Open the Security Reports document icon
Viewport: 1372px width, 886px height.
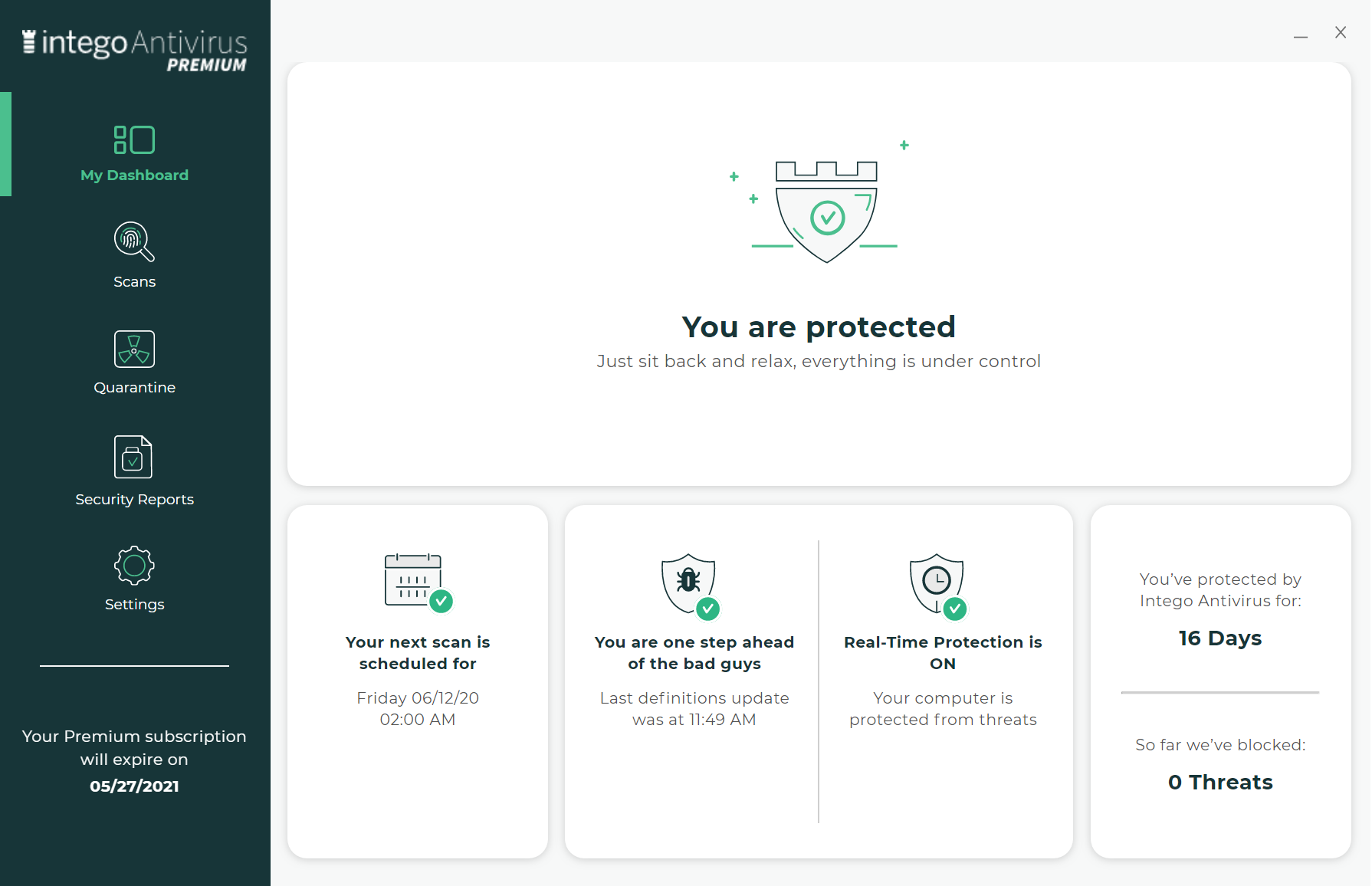click(133, 457)
